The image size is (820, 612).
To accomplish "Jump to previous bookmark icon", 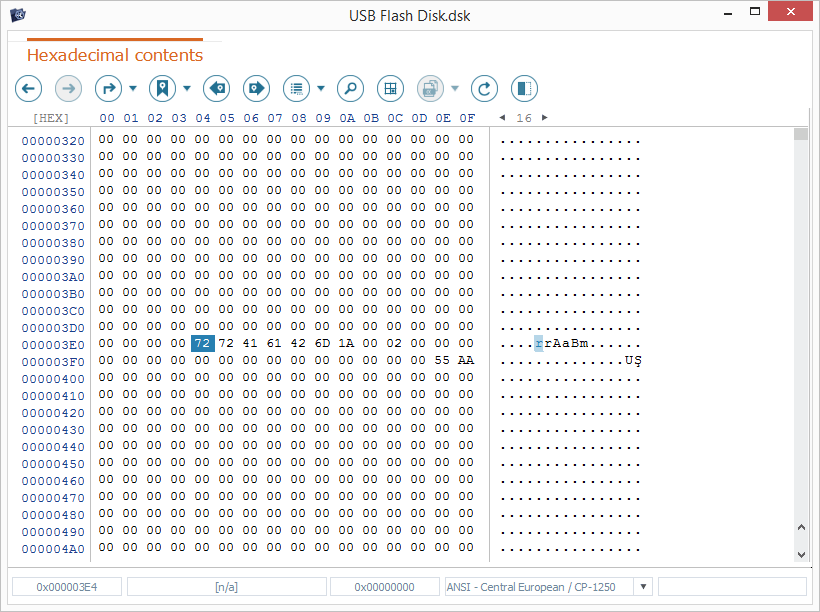I will point(217,88).
